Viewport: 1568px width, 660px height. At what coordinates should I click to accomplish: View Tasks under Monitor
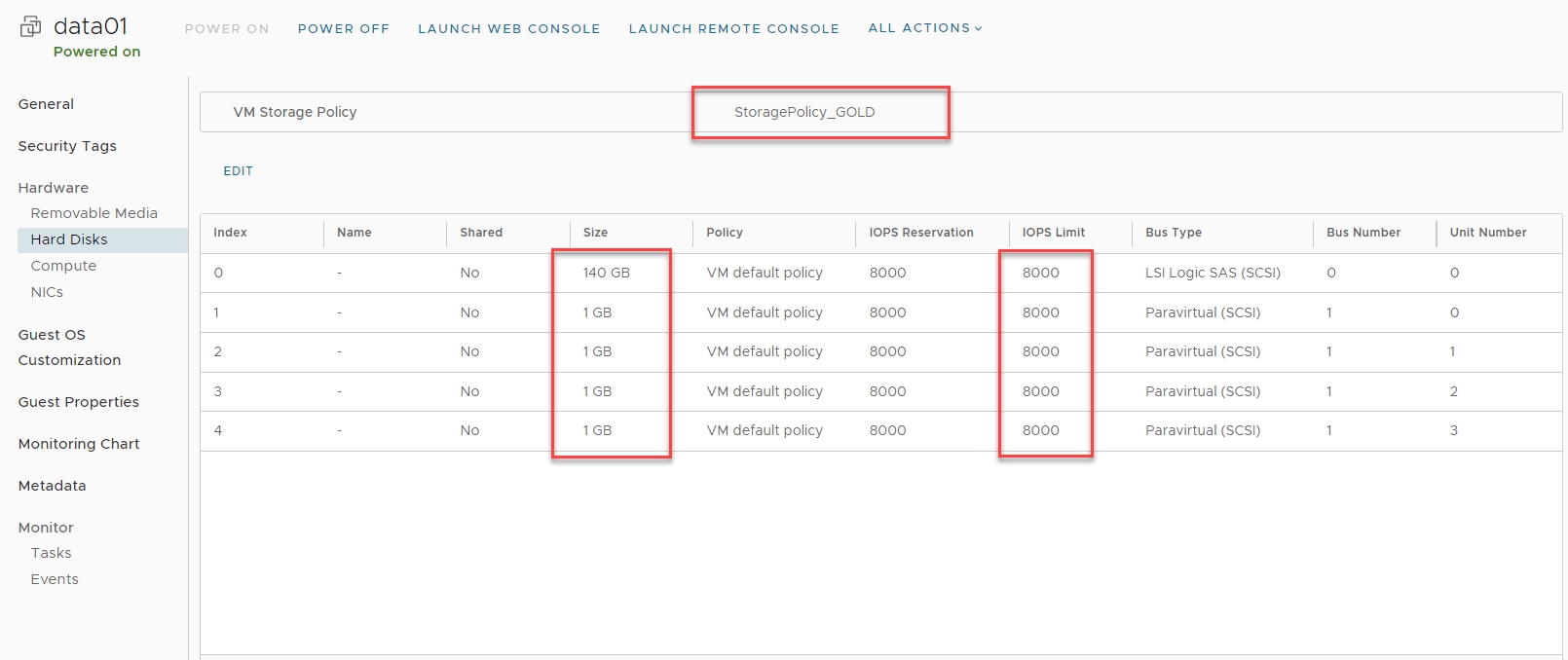pos(51,553)
